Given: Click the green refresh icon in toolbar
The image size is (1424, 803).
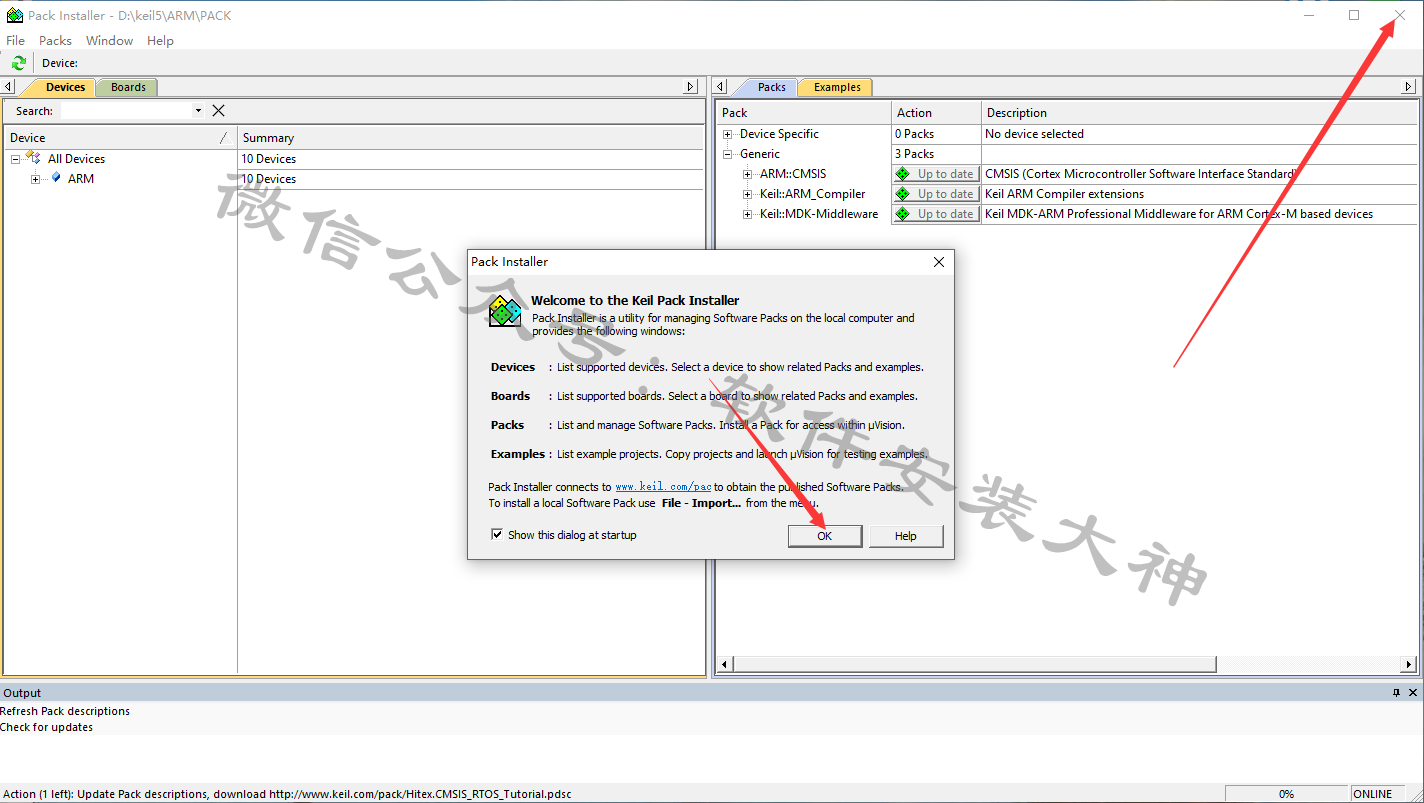Looking at the screenshot, I should coord(18,63).
